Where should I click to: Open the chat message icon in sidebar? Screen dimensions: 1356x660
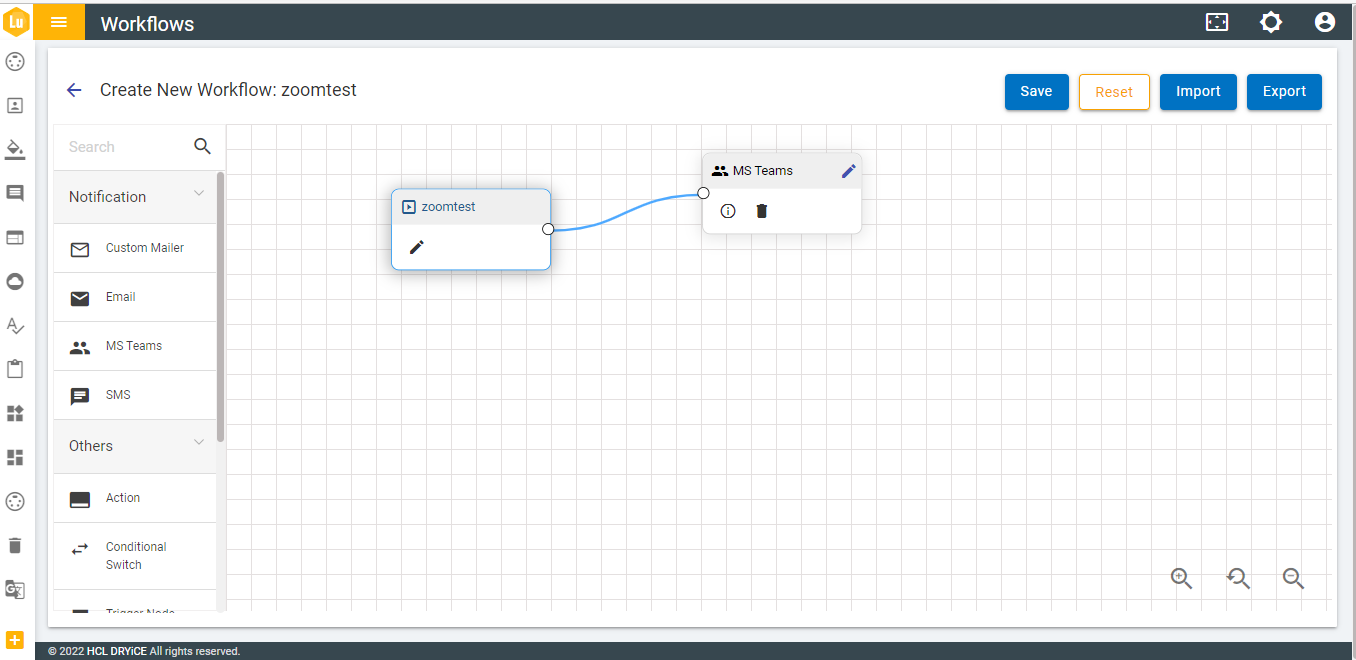(15, 193)
